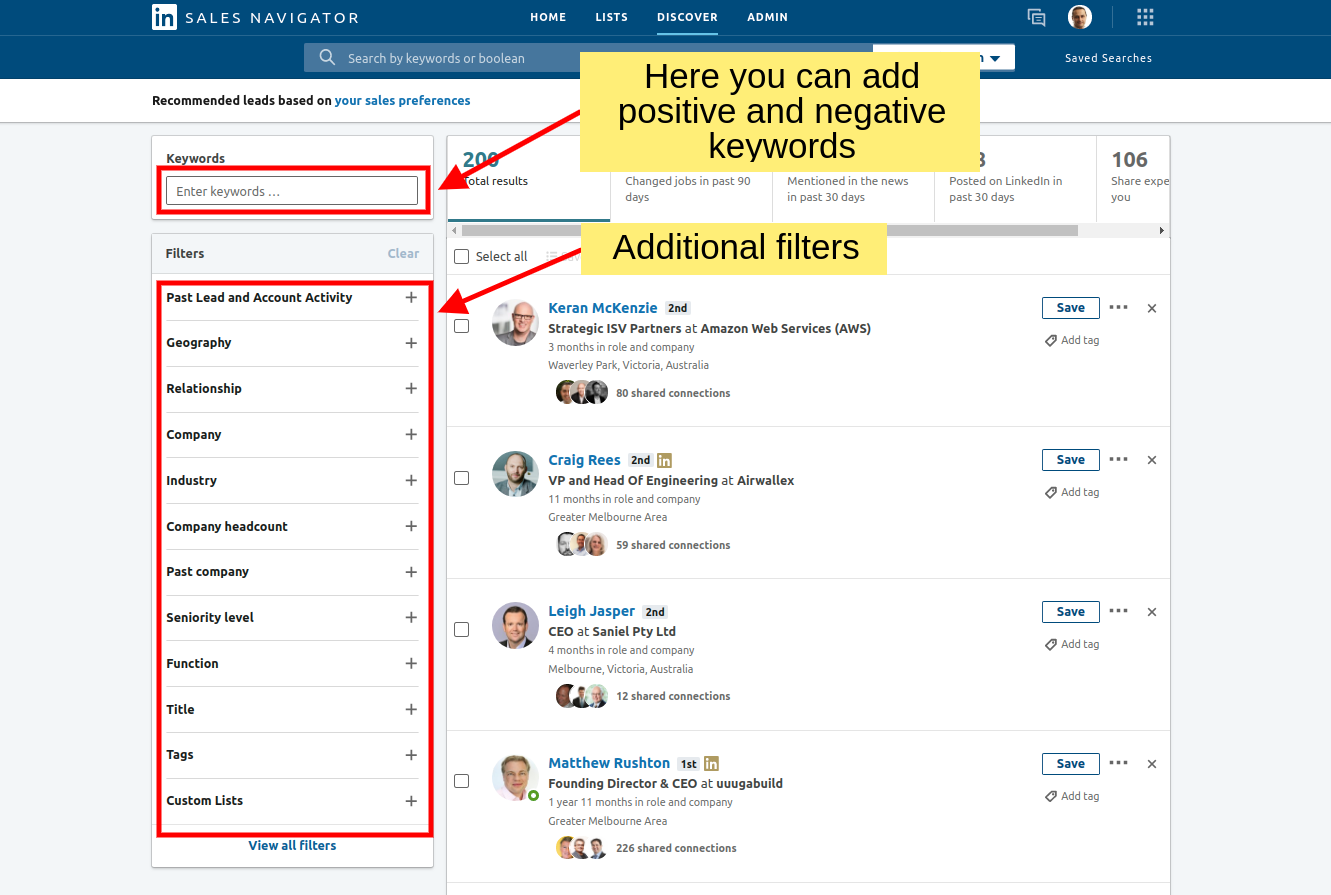Screen dimensions: 1331x895
Task: Select Posted on LinkedIn in past 30 days tab
Action: coord(1015,178)
